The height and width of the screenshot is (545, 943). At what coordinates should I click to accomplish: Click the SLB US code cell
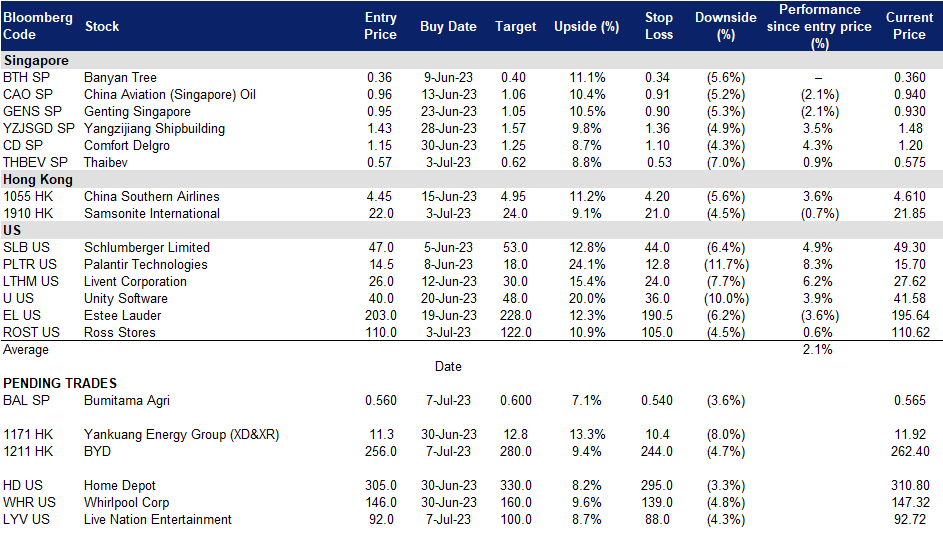click(26, 248)
